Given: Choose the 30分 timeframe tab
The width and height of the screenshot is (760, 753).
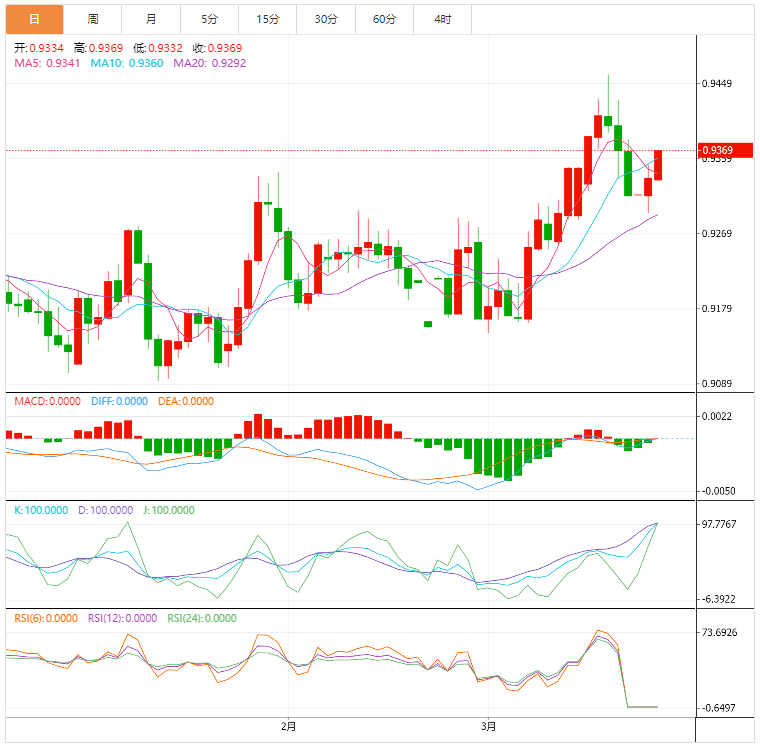Looking at the screenshot, I should [325, 19].
